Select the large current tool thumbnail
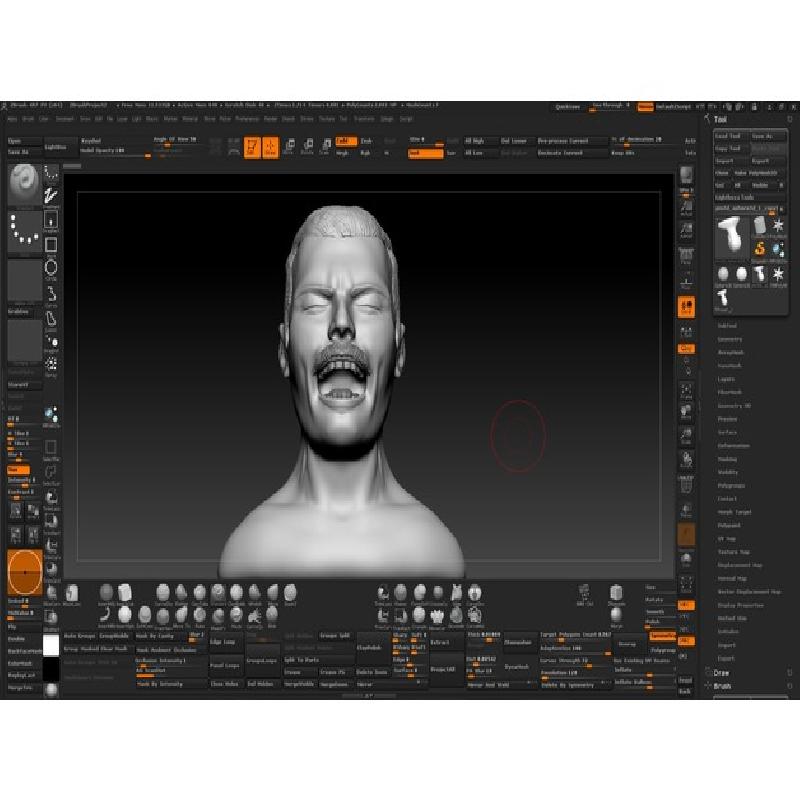The height and width of the screenshot is (800, 800). click(731, 237)
